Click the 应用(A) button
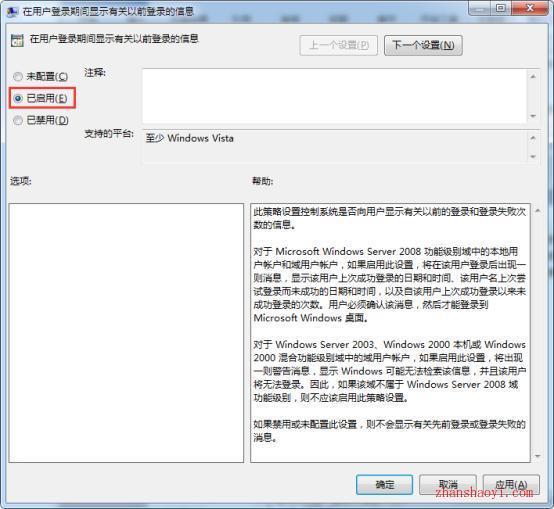 (511, 484)
